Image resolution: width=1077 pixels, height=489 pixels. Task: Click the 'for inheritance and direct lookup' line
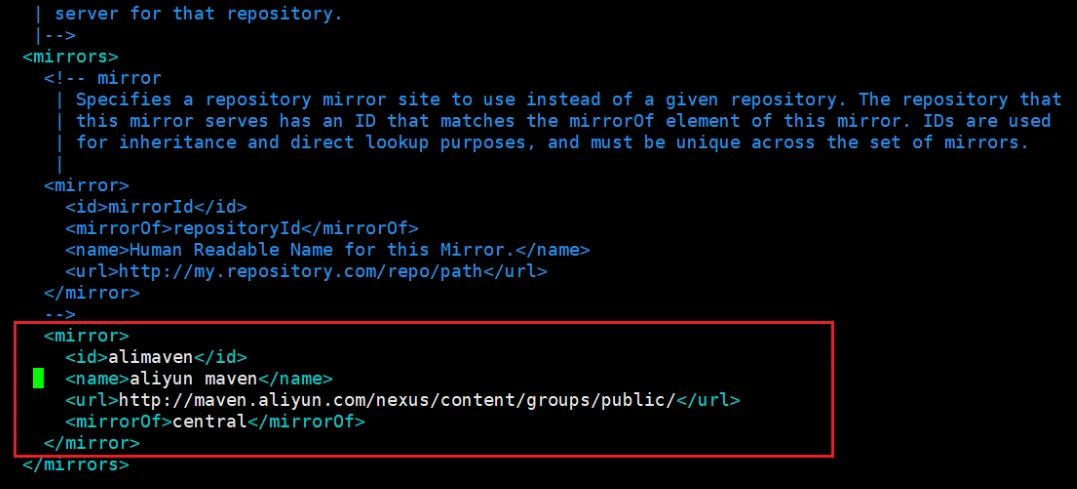tap(552, 142)
